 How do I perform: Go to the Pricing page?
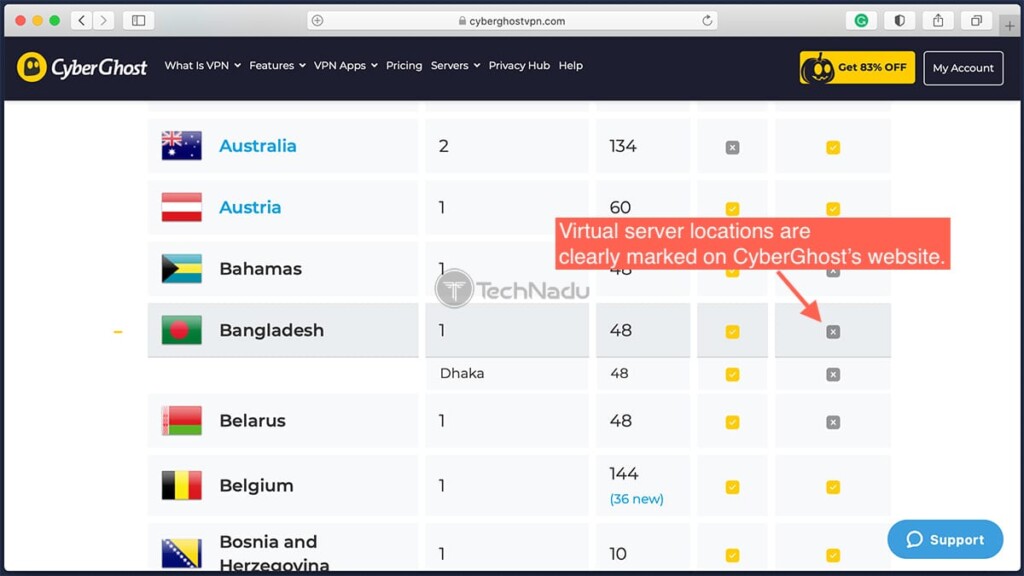pos(404,65)
